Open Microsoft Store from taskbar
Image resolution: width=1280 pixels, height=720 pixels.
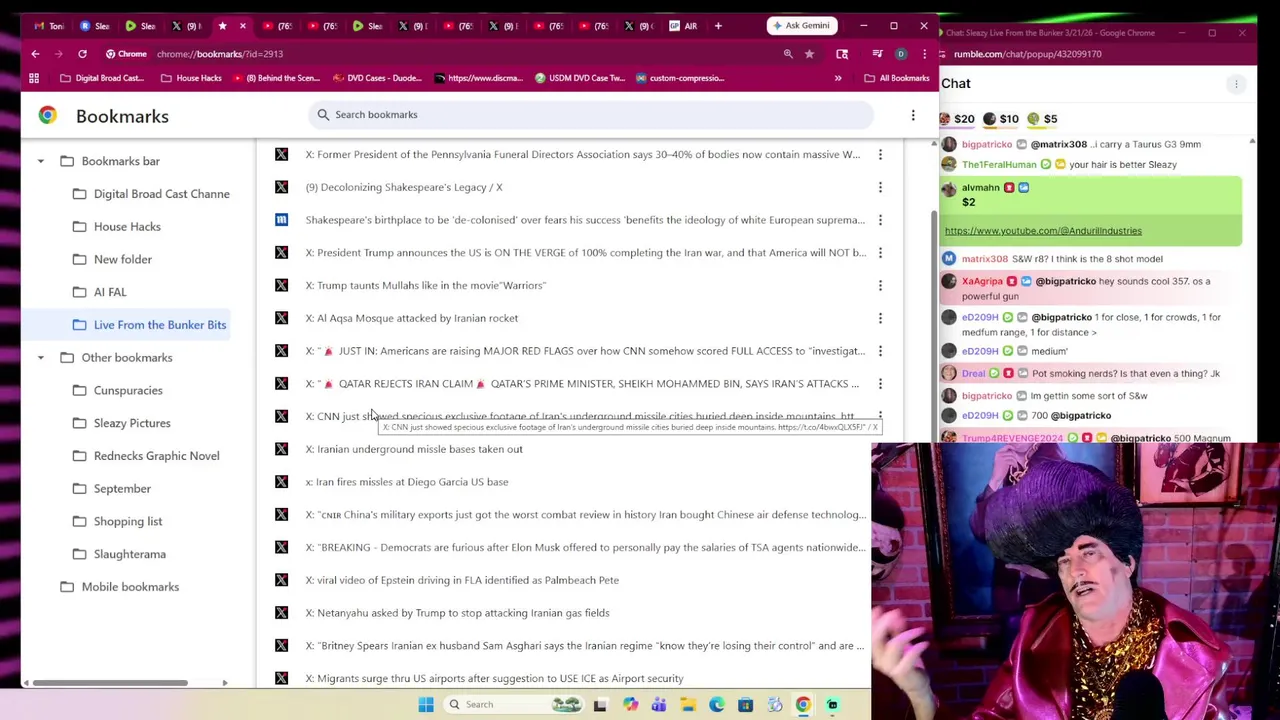coord(745,704)
